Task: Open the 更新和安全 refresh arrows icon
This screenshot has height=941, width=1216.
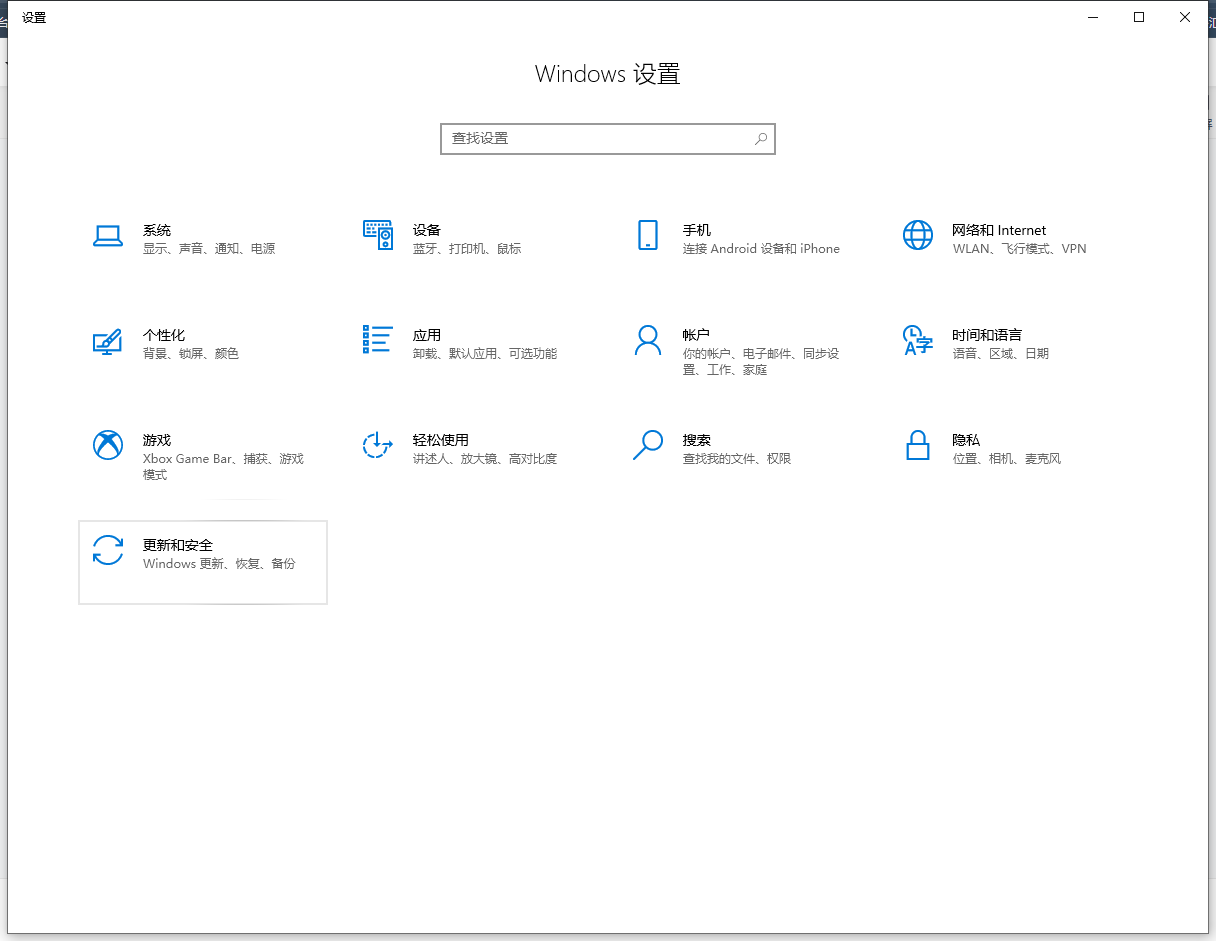Action: (x=108, y=550)
